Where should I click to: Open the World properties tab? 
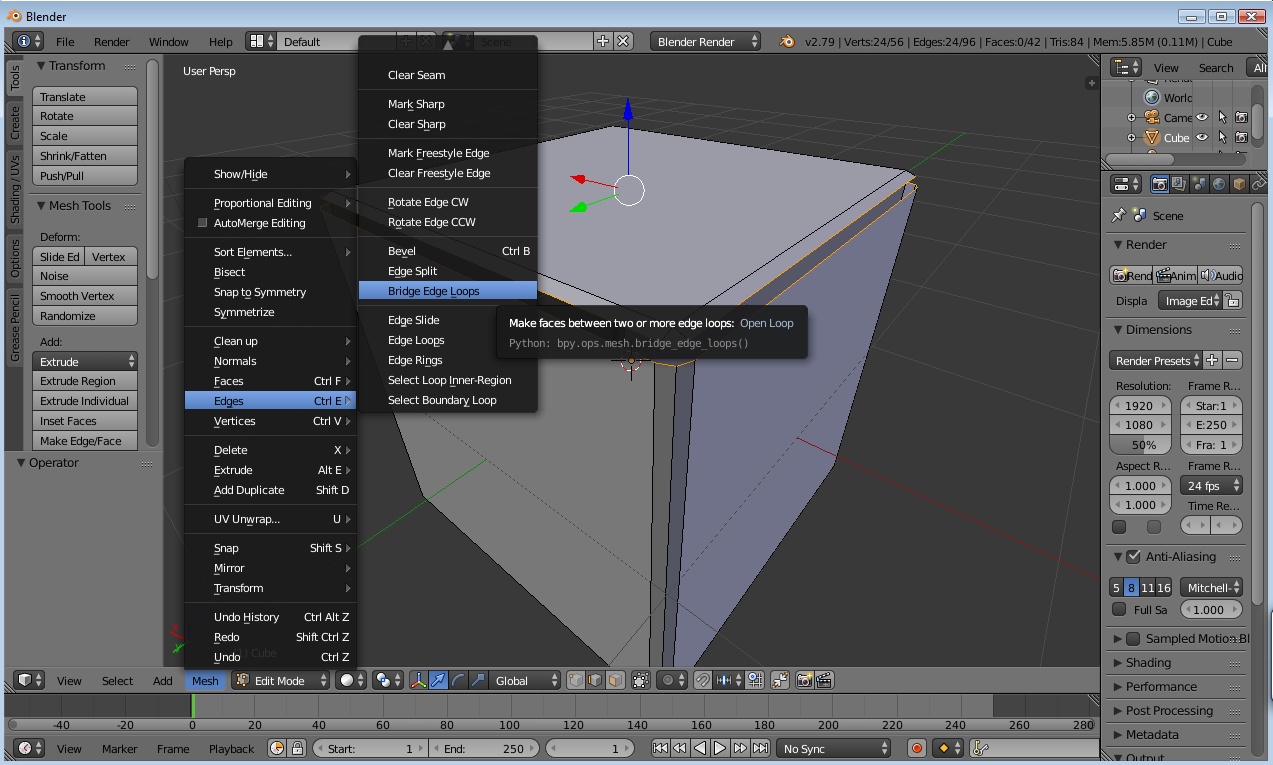click(1219, 184)
